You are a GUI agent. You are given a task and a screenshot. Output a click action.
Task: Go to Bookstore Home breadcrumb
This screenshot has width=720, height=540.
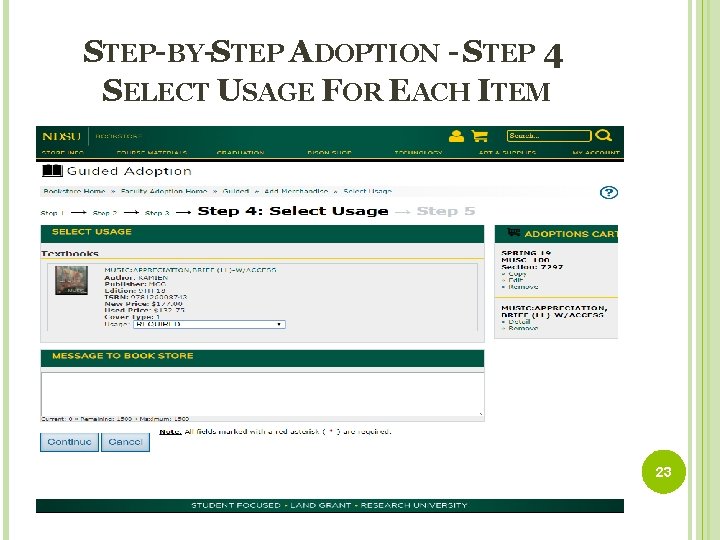point(74,191)
